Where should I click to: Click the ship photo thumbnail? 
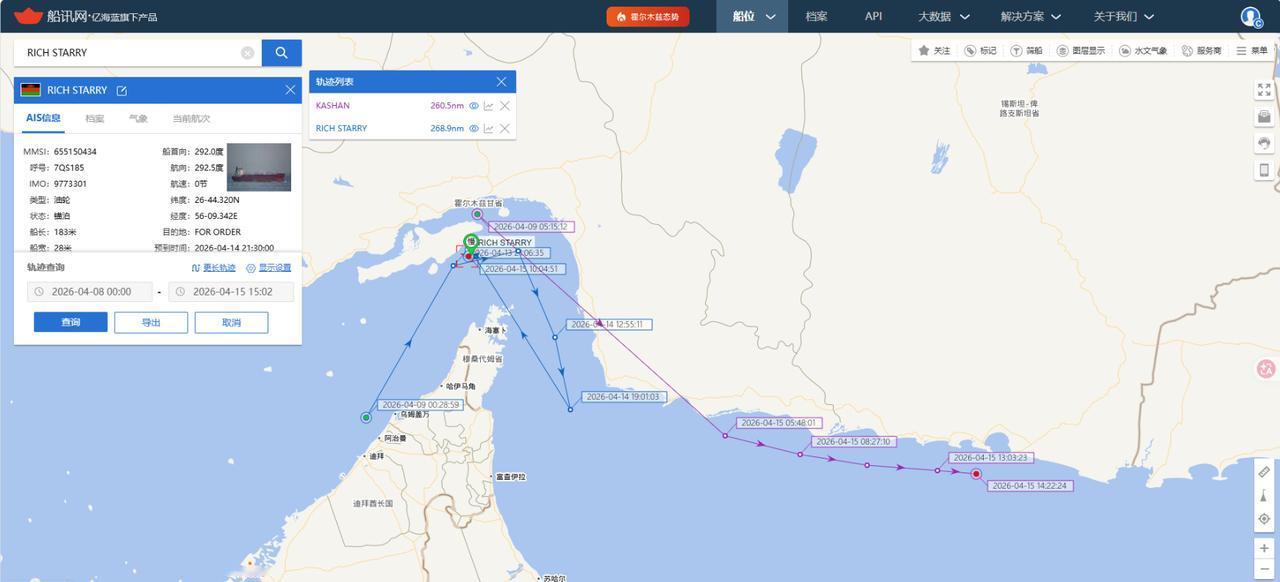tap(259, 167)
